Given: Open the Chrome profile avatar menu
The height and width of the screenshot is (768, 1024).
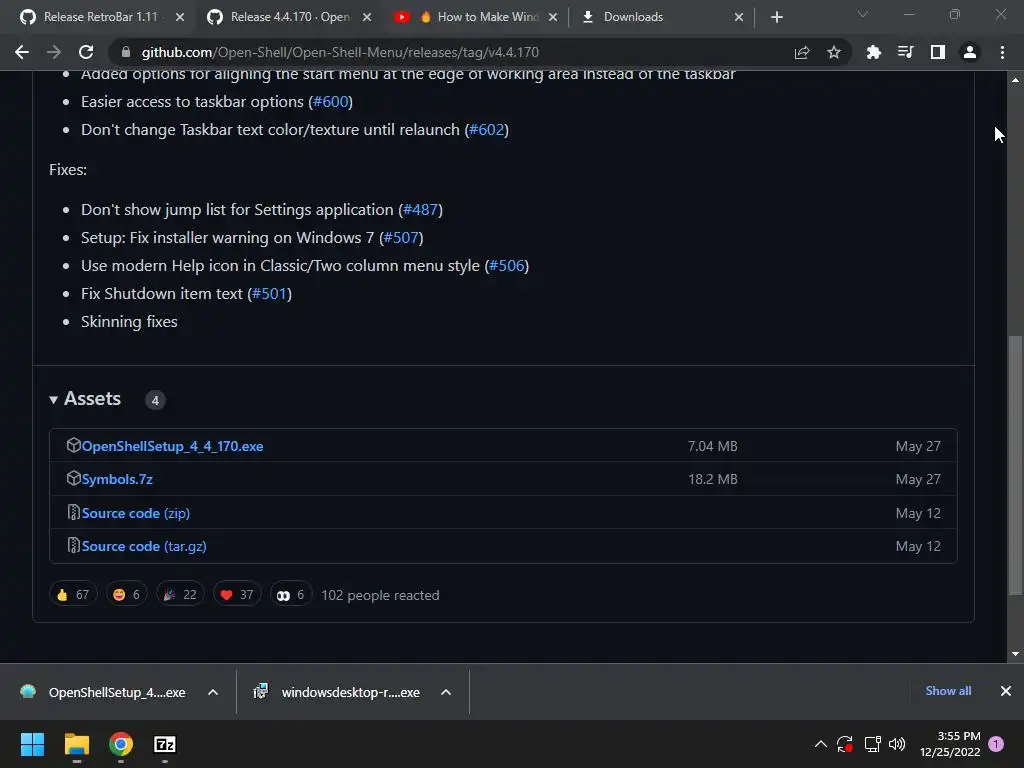Looking at the screenshot, I should click(x=970, y=52).
